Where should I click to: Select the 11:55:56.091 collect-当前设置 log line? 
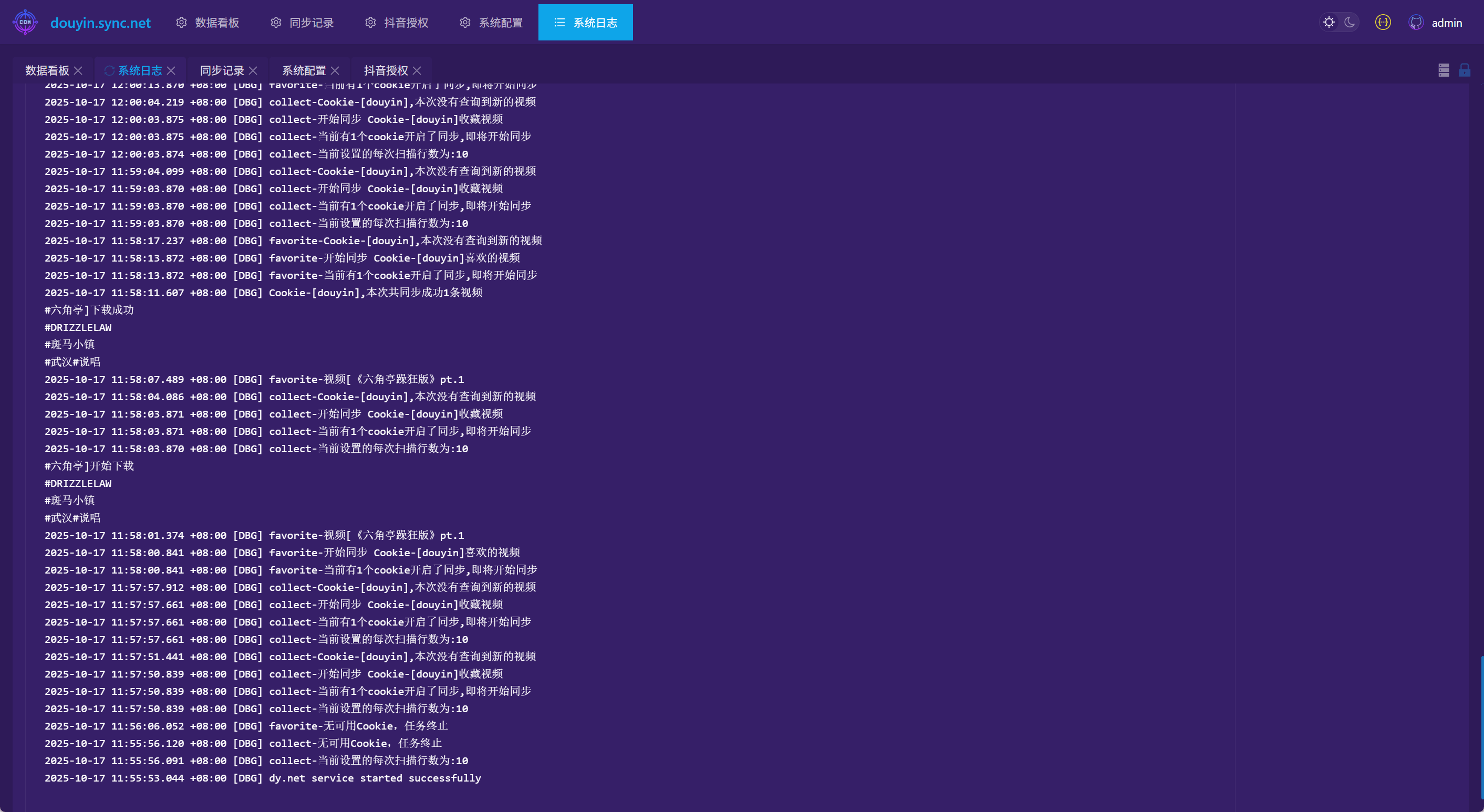256,761
